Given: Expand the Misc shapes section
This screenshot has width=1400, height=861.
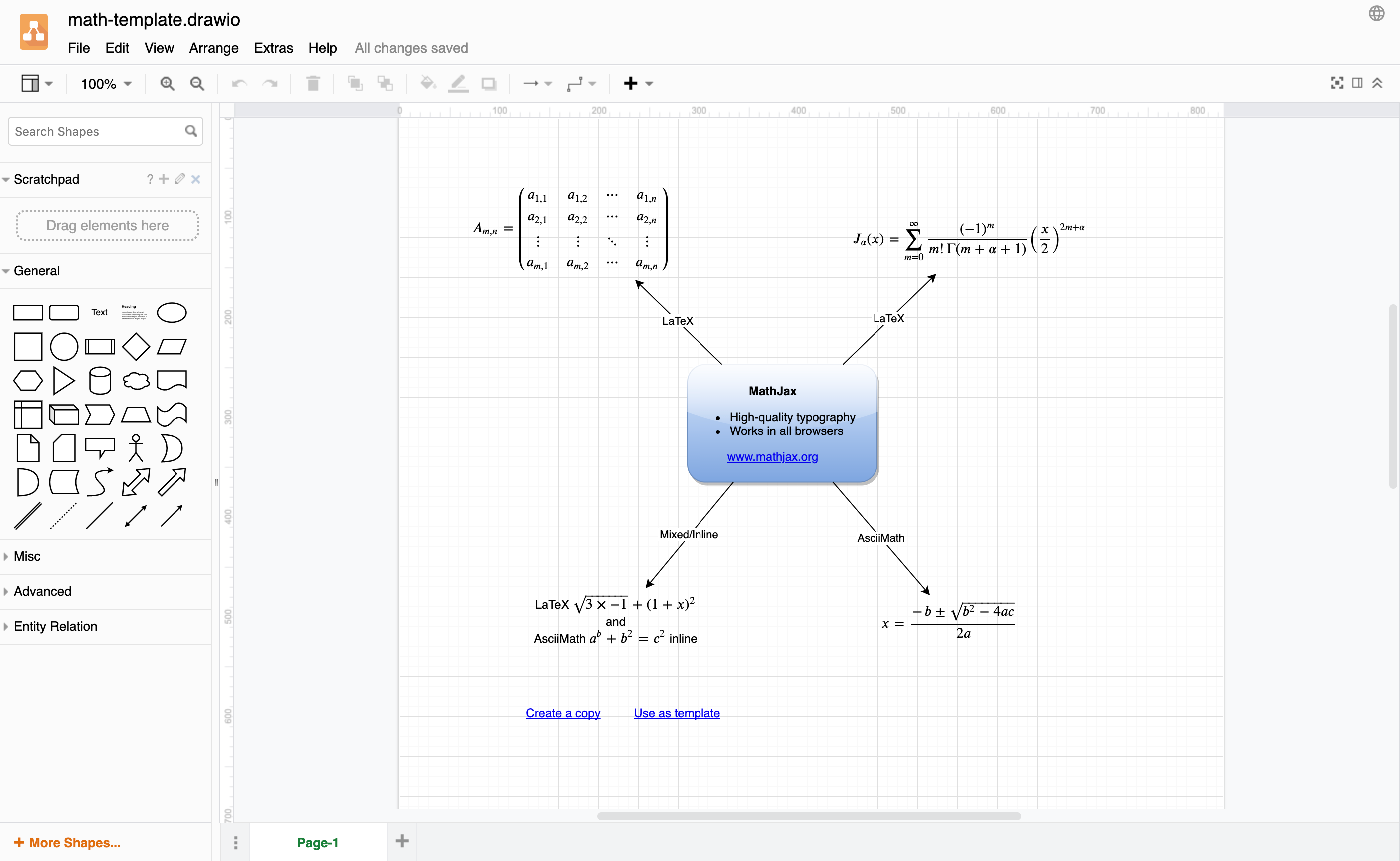Looking at the screenshot, I should [27, 556].
